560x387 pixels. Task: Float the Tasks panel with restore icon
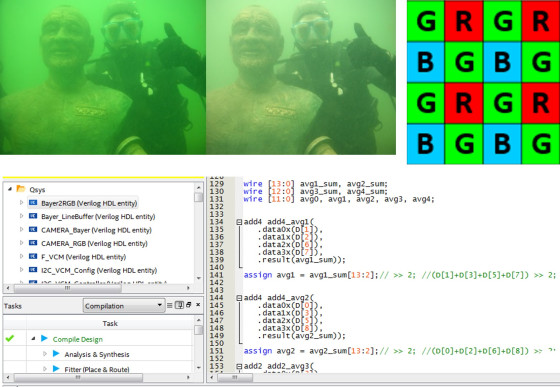(x=189, y=305)
